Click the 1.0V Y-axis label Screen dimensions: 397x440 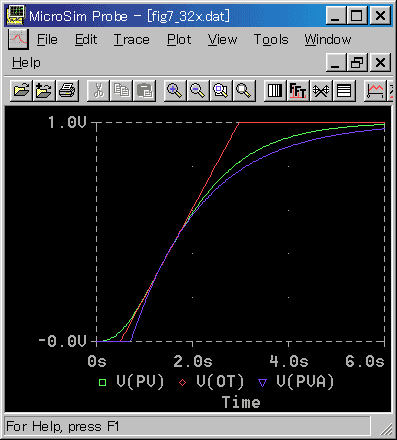[67, 122]
